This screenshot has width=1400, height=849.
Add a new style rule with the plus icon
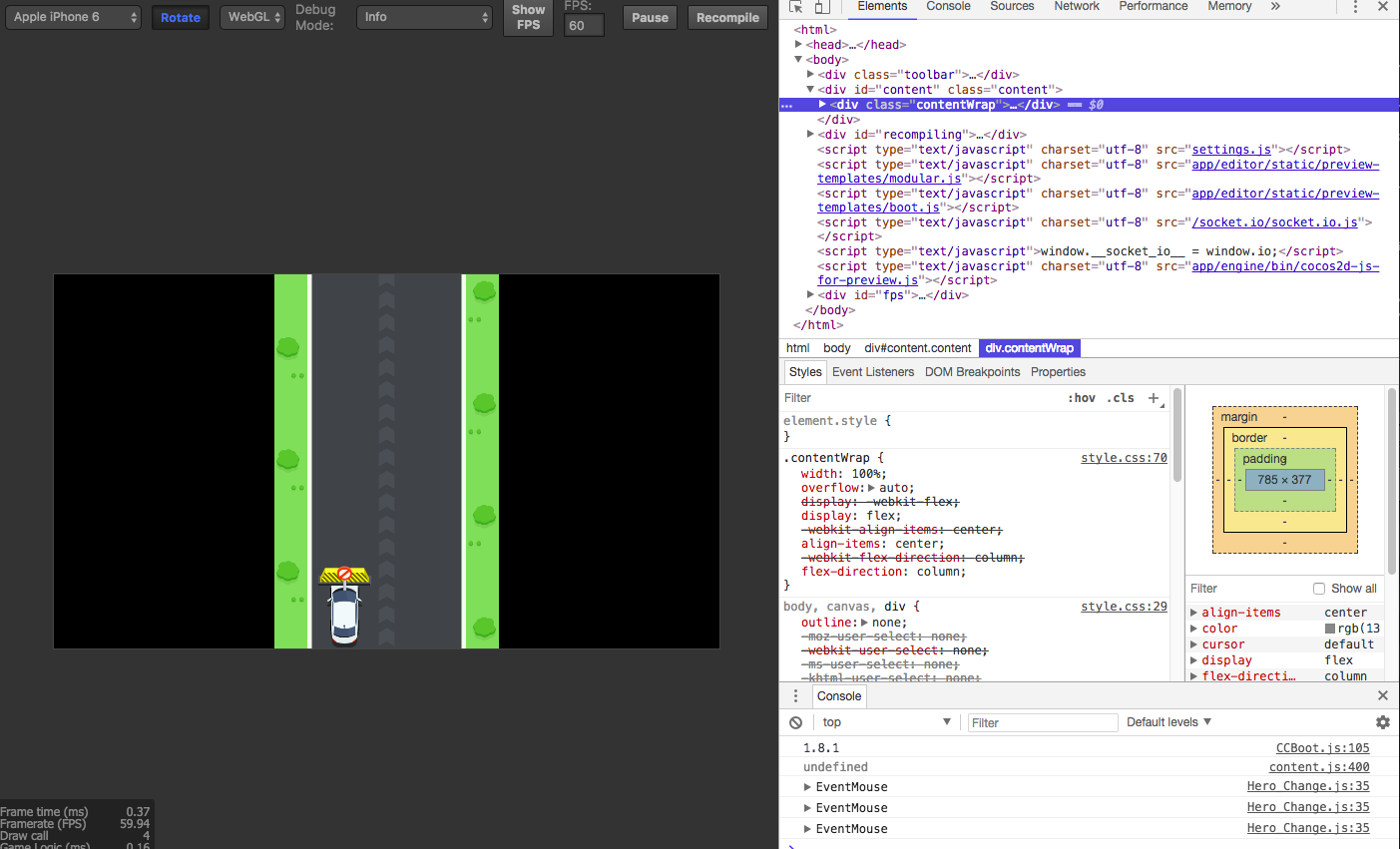tap(1154, 398)
